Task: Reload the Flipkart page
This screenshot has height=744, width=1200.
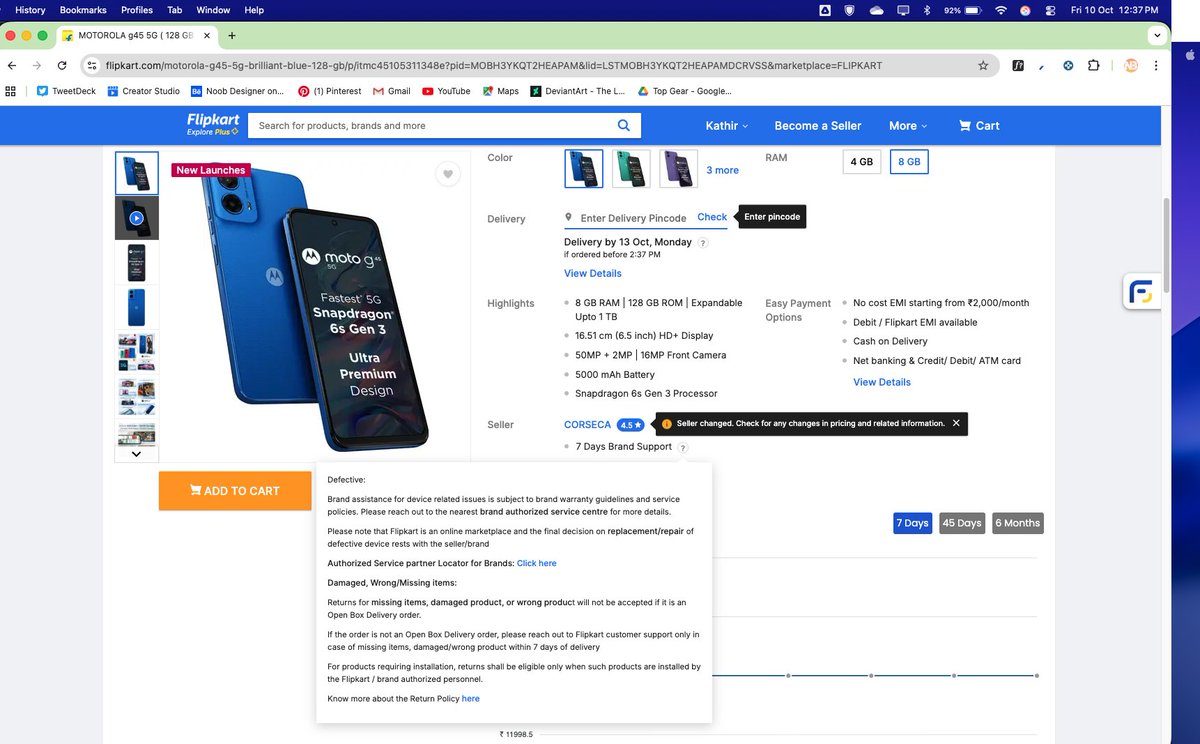Action: point(62,65)
